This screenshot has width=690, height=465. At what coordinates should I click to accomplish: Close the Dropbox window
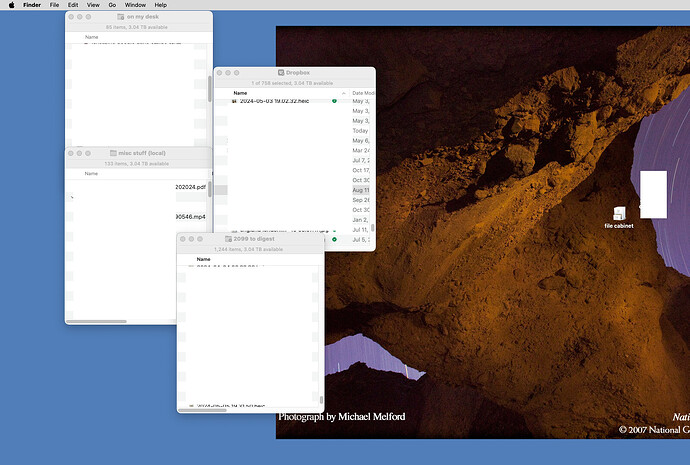tap(219, 73)
